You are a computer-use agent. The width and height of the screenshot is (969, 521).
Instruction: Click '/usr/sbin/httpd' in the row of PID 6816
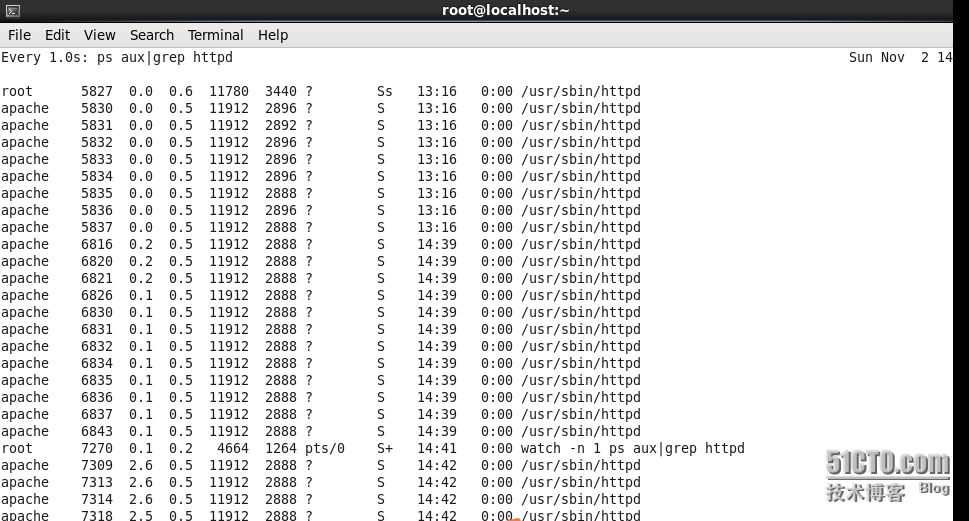coord(581,245)
